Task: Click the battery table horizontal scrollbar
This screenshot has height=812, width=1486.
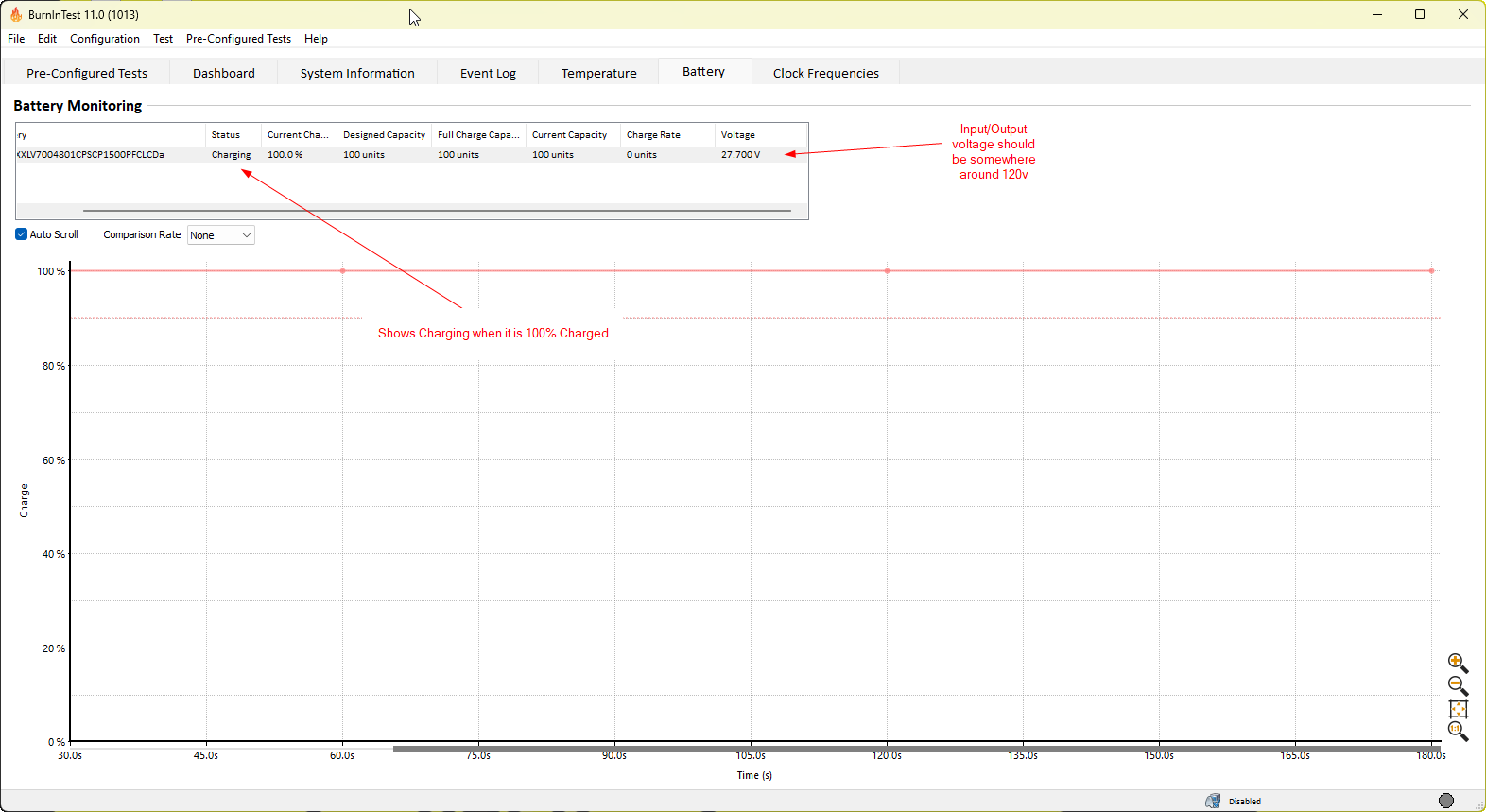Action: (x=437, y=211)
